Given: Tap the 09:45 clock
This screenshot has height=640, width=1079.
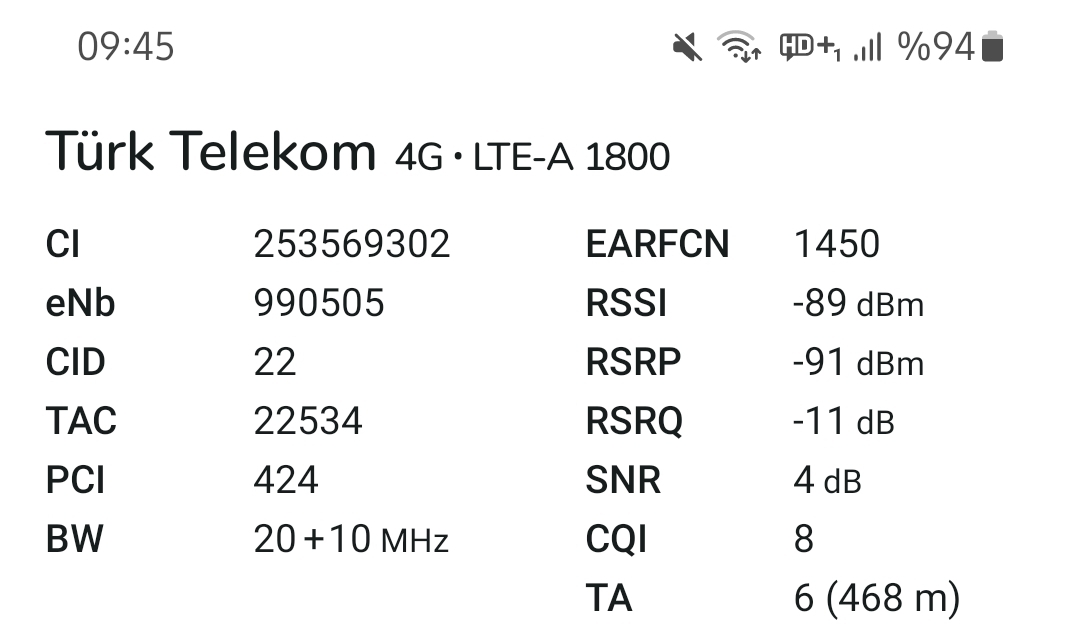Looking at the screenshot, I should [x=126, y=47].
